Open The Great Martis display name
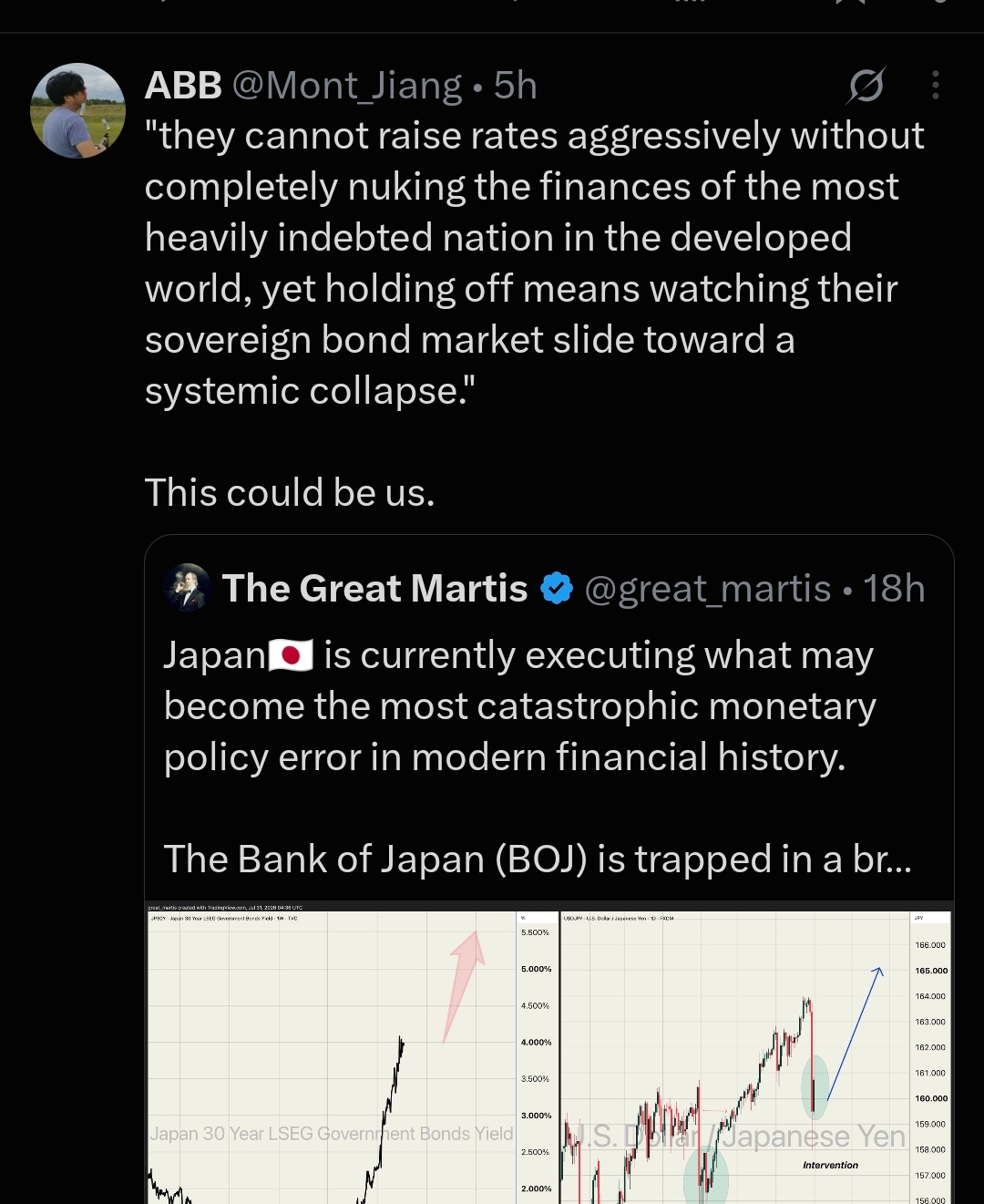 tap(375, 589)
